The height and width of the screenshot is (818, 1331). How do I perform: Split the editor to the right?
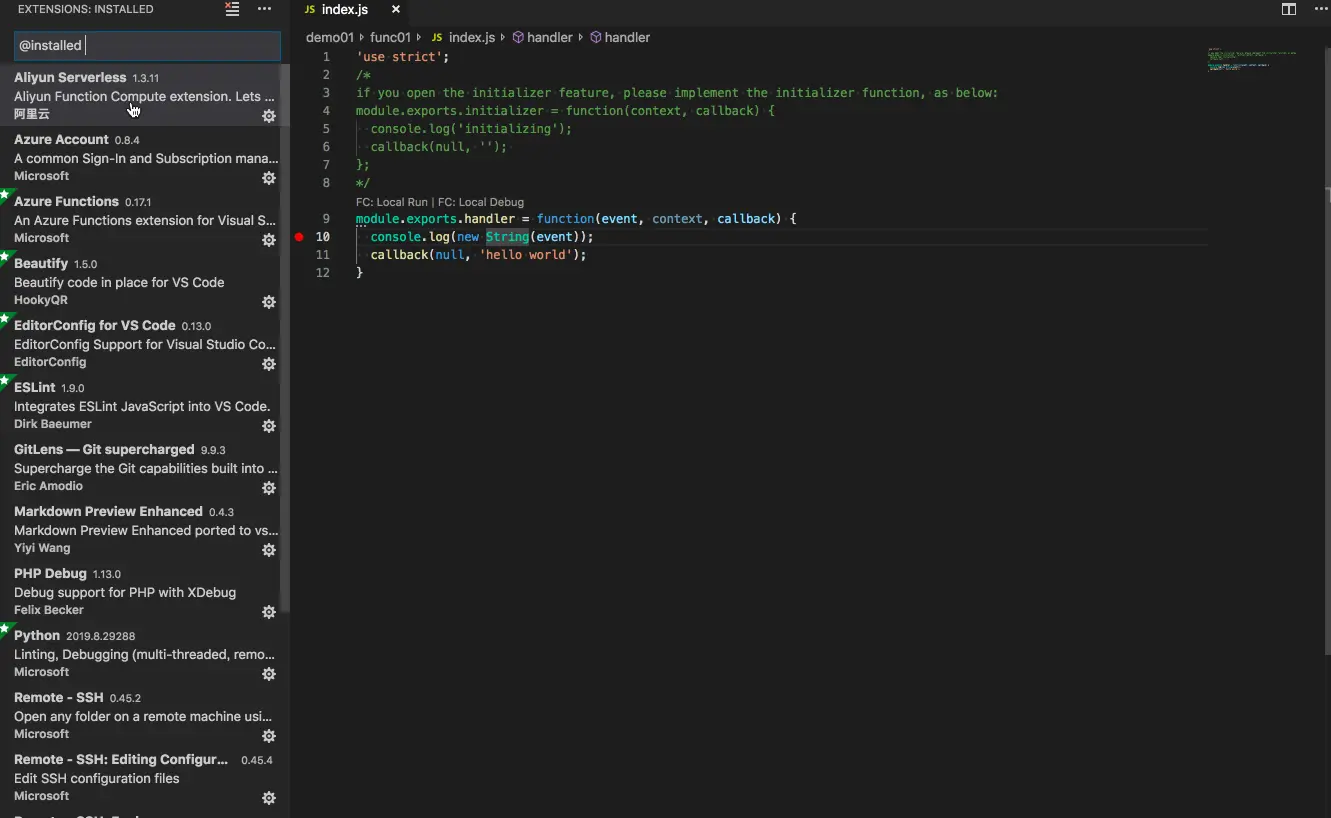(1289, 9)
